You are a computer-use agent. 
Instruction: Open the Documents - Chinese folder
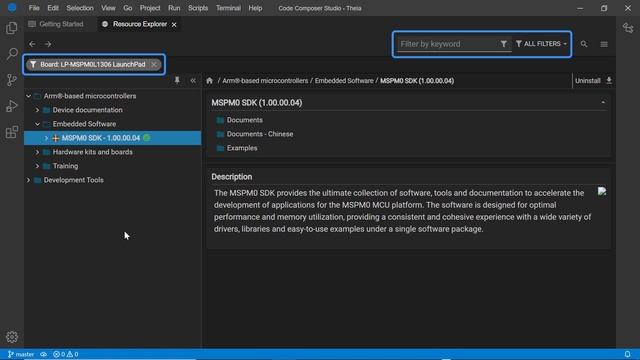(260, 134)
